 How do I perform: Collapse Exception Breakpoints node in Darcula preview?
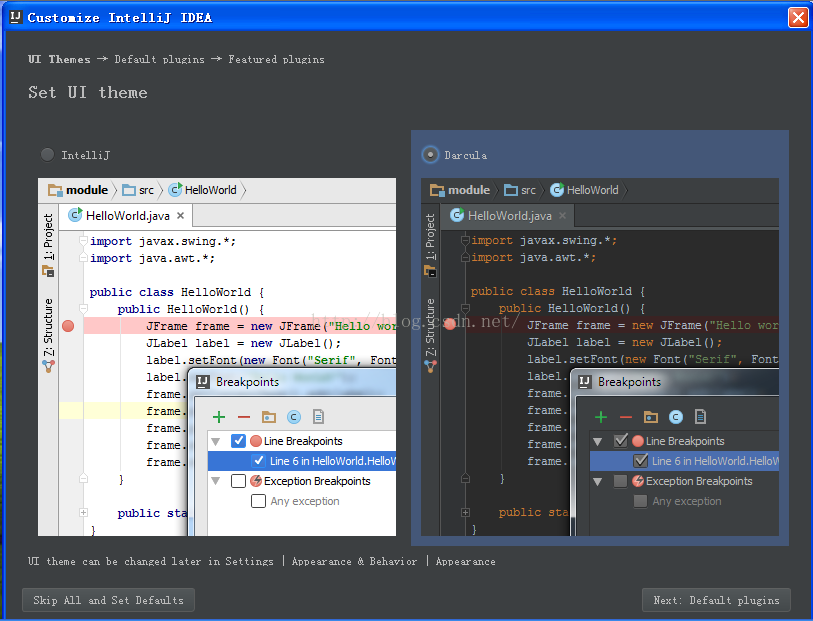598,482
